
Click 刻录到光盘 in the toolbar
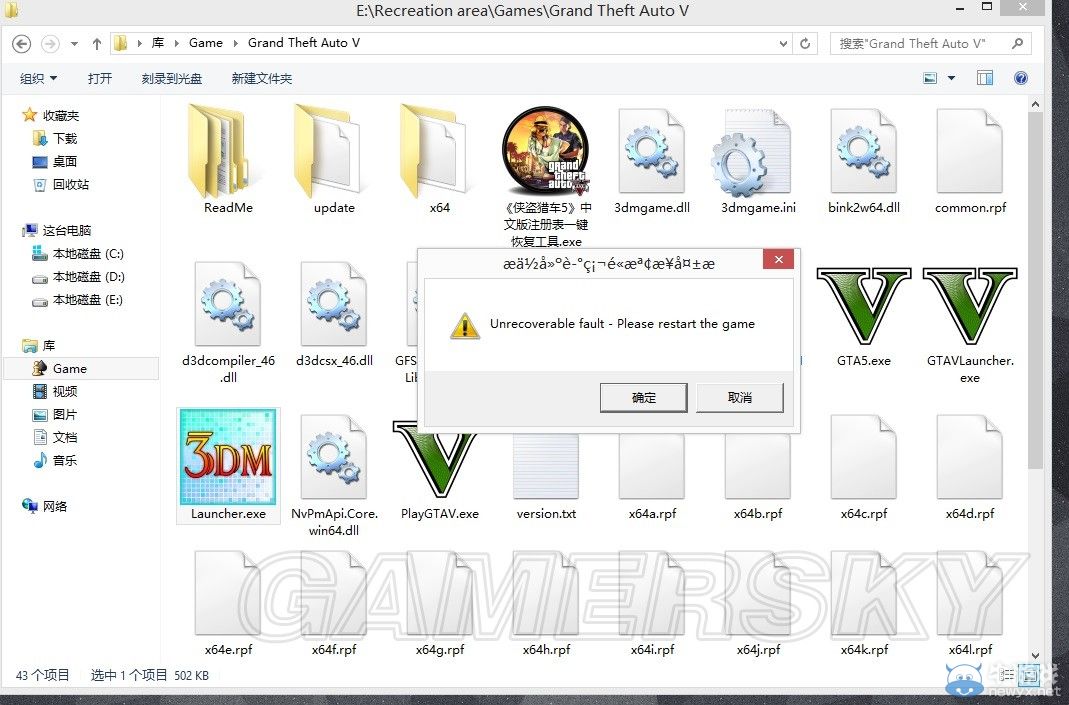[171, 78]
